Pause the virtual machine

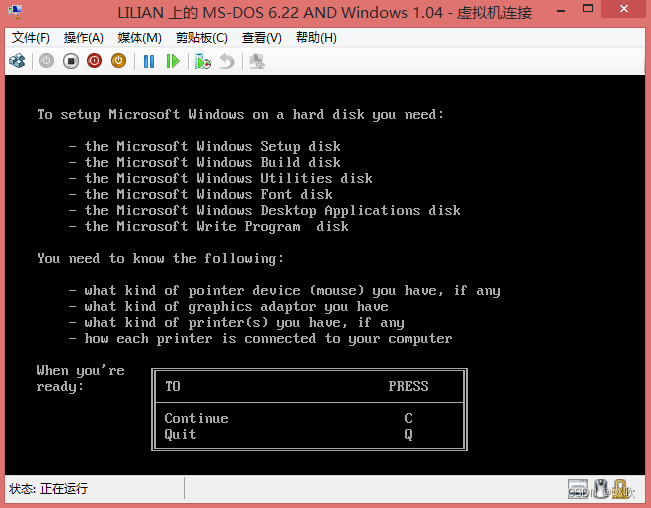[x=149, y=61]
